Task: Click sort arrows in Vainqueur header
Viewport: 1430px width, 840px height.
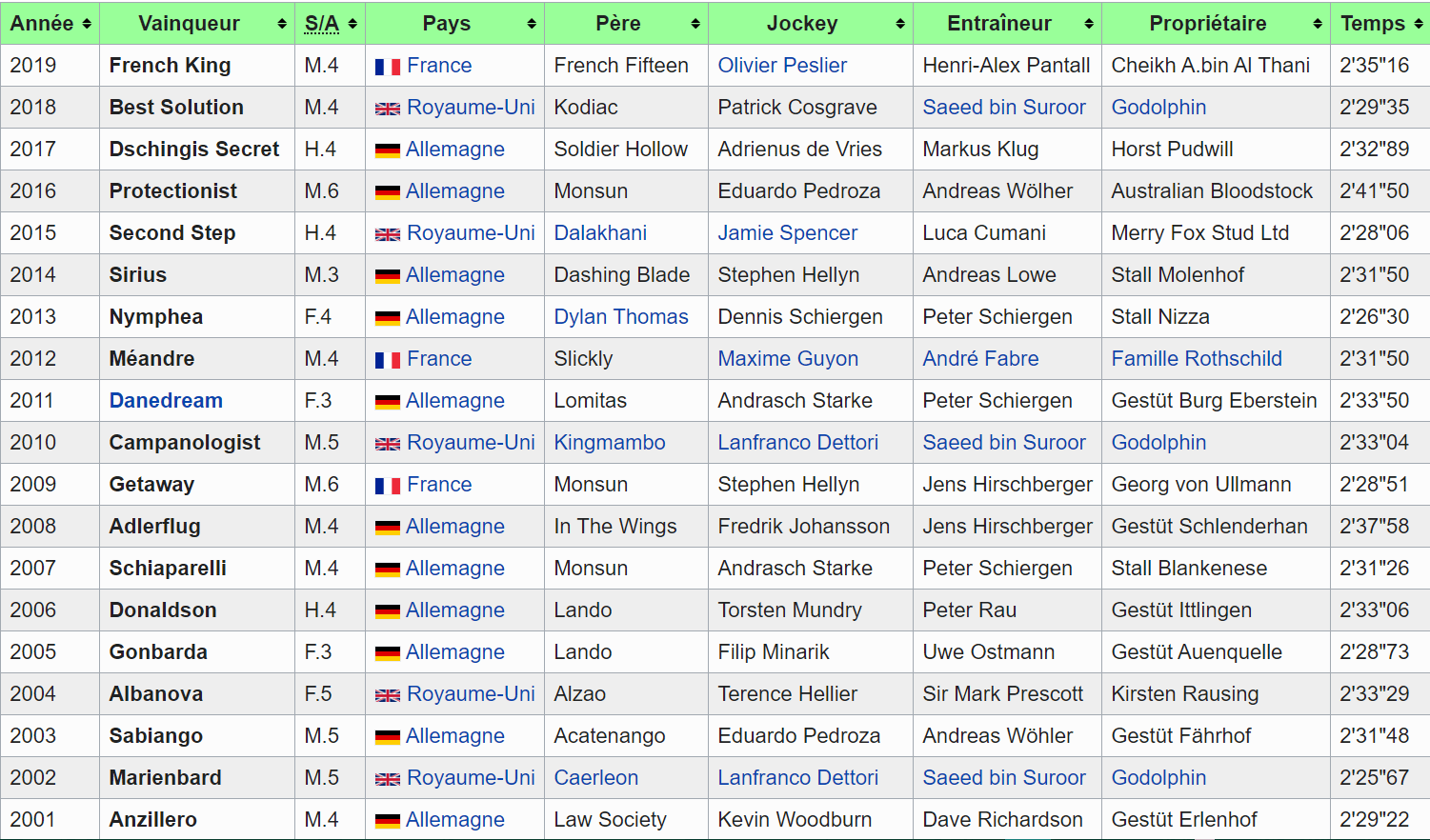Action: pos(282,24)
